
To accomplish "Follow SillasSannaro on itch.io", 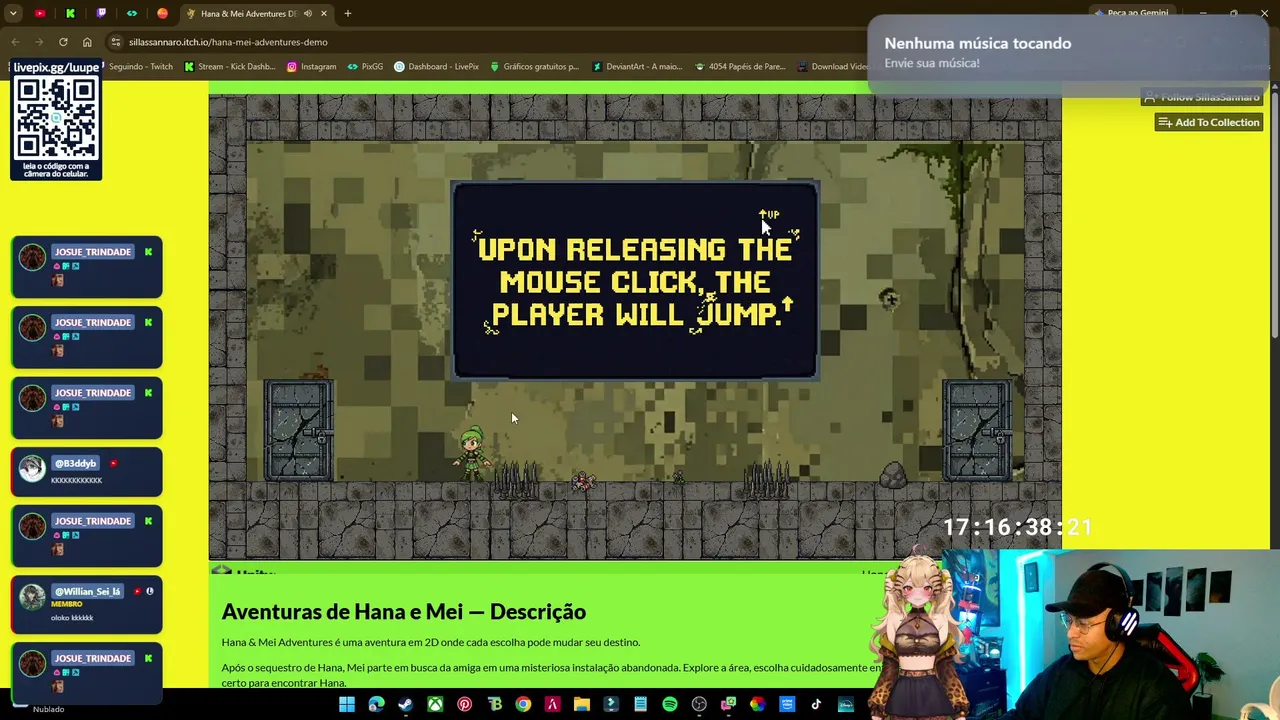I will pos(1202,97).
